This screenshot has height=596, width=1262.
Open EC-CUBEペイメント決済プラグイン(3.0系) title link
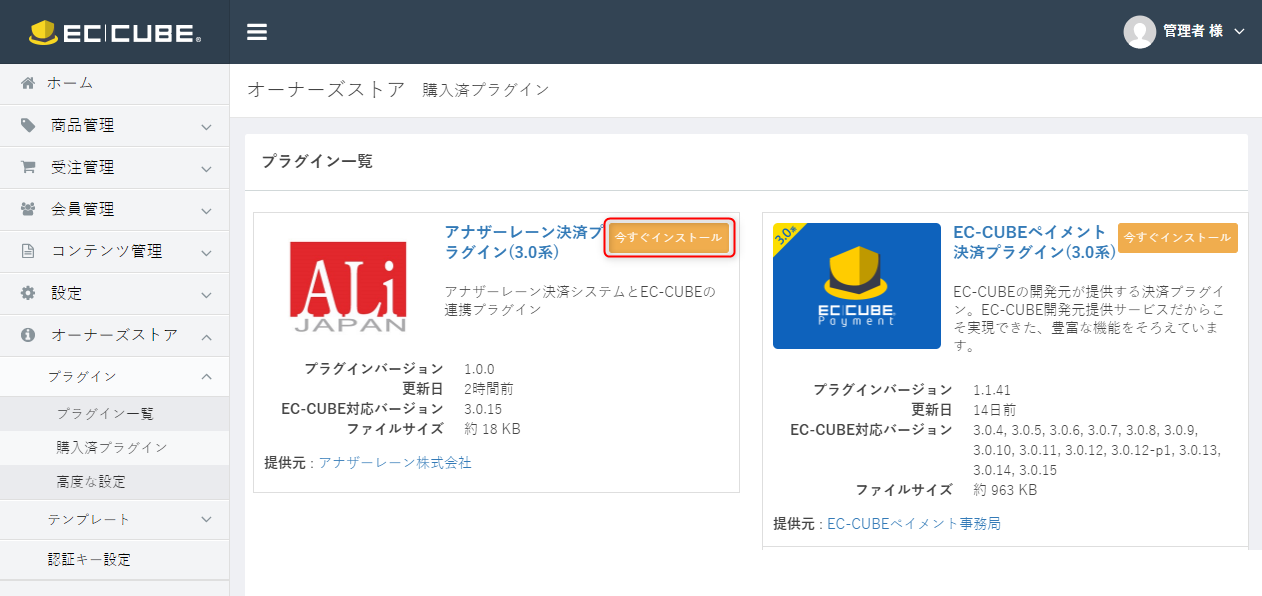click(1034, 241)
